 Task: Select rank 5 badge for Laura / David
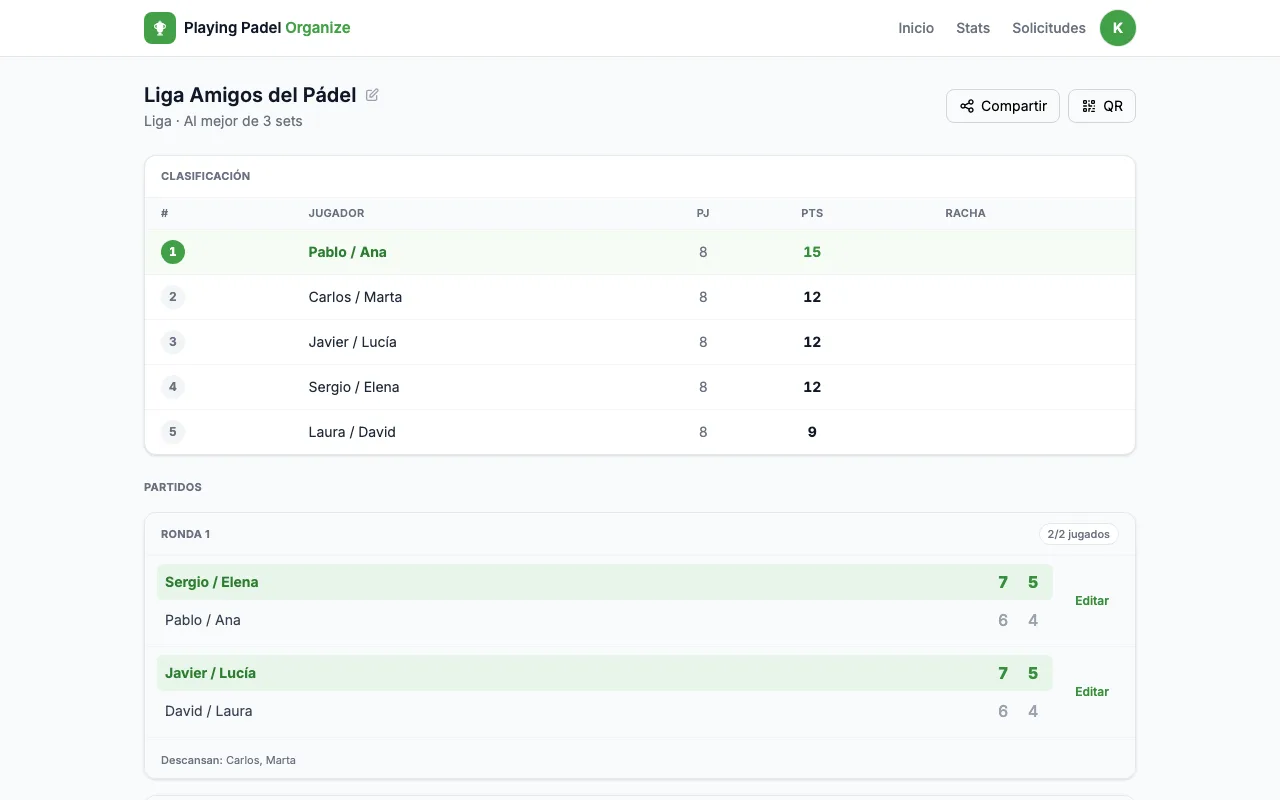(173, 432)
